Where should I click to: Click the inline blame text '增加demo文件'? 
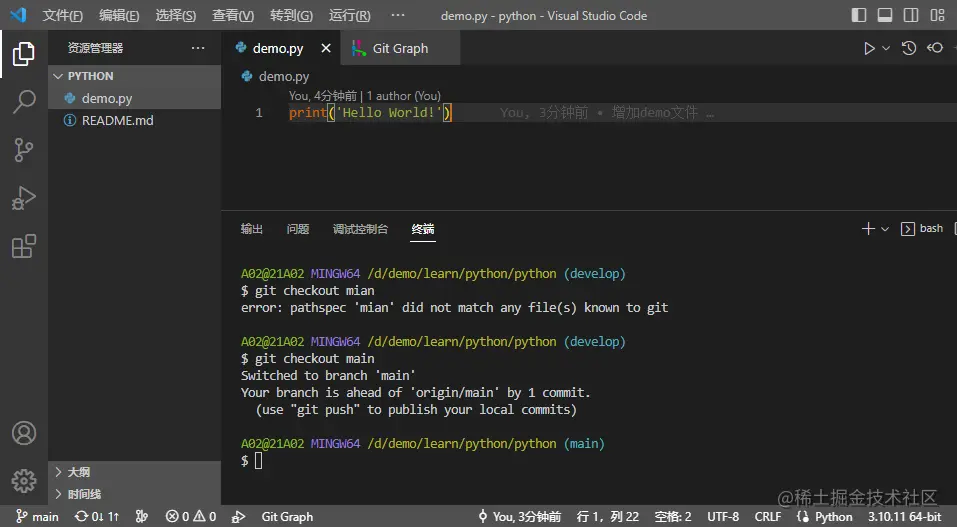click(655, 112)
